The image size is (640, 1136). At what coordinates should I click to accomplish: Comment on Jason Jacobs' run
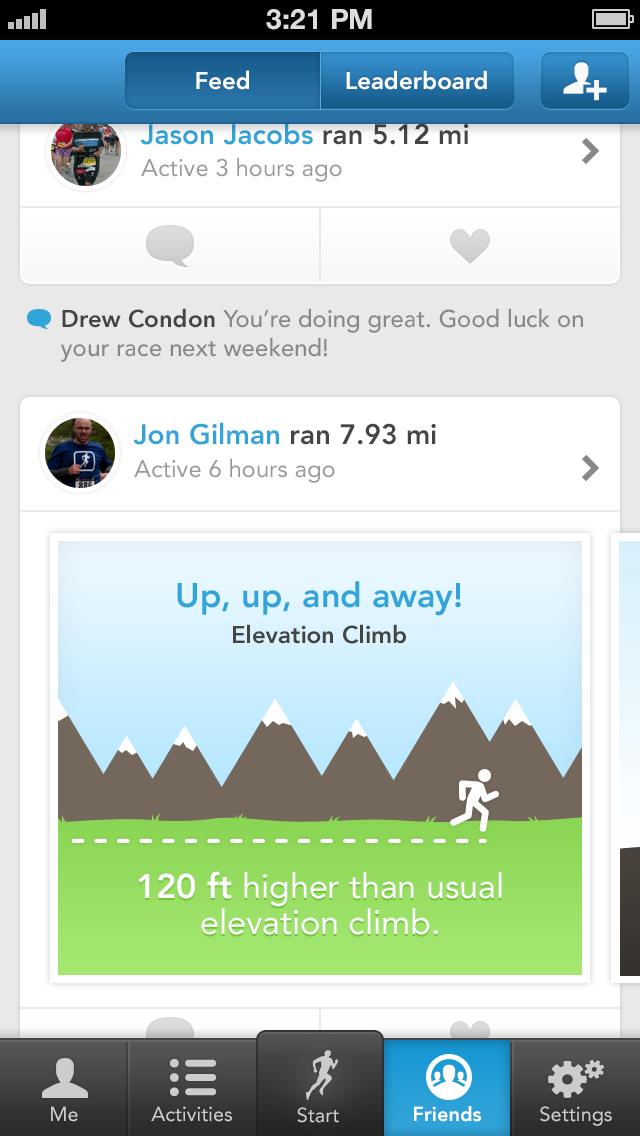tap(170, 245)
